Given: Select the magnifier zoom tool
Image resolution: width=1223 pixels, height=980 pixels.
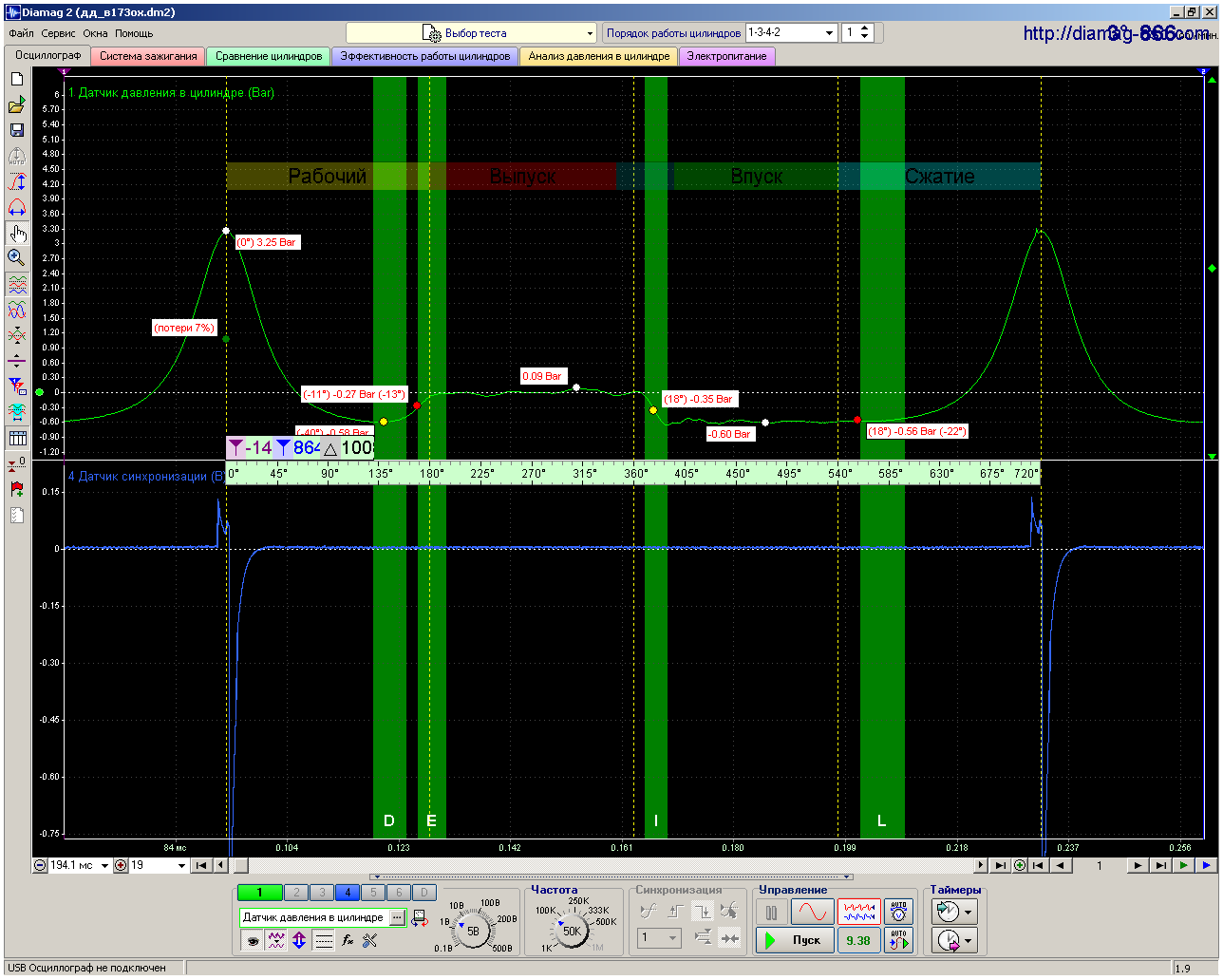Looking at the screenshot, I should coord(17,258).
